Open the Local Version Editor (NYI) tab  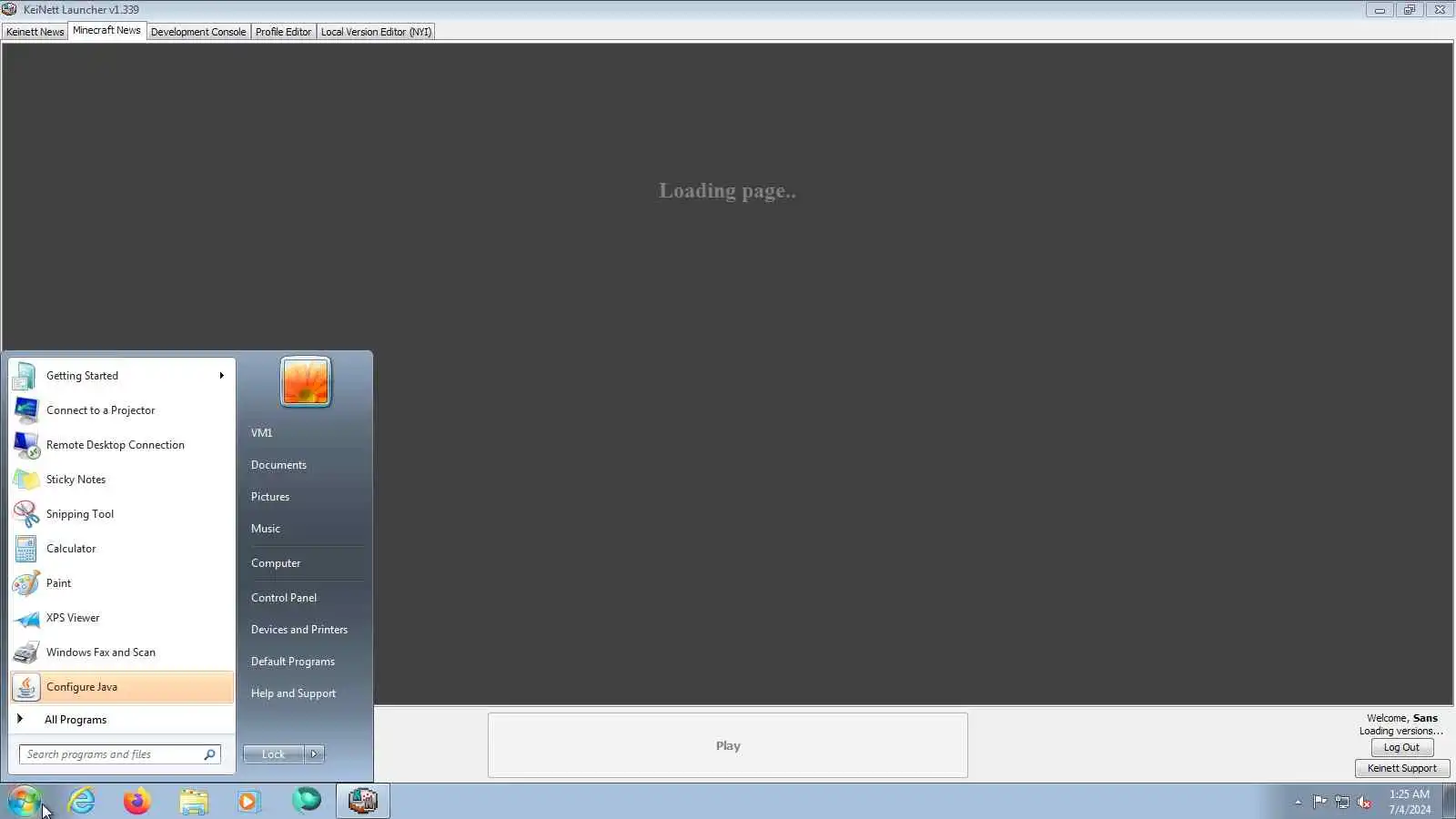tap(376, 32)
